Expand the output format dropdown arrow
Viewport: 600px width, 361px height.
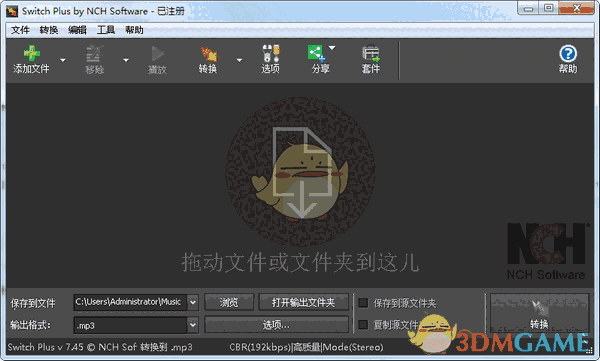(x=193, y=325)
